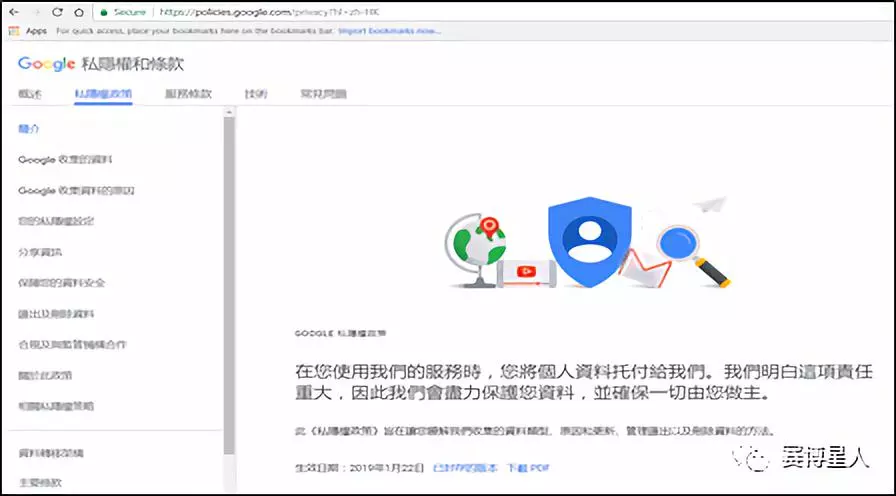Click the 下載 PDF link

point(527,468)
